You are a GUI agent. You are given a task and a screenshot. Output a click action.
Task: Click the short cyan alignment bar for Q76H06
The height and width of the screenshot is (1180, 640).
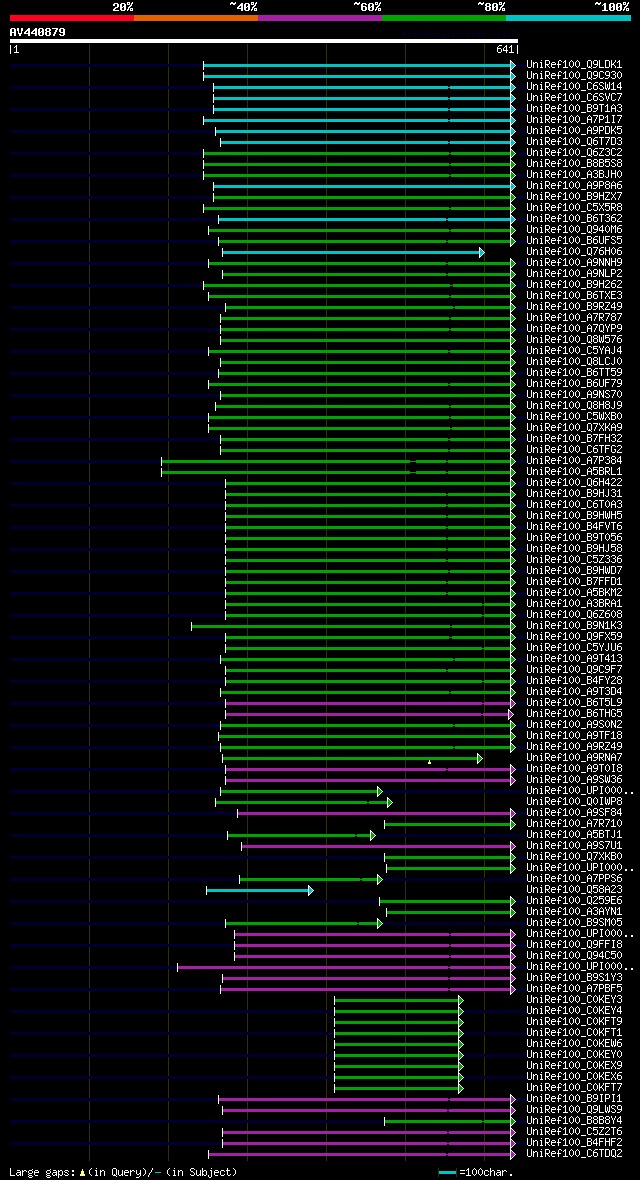click(353, 252)
